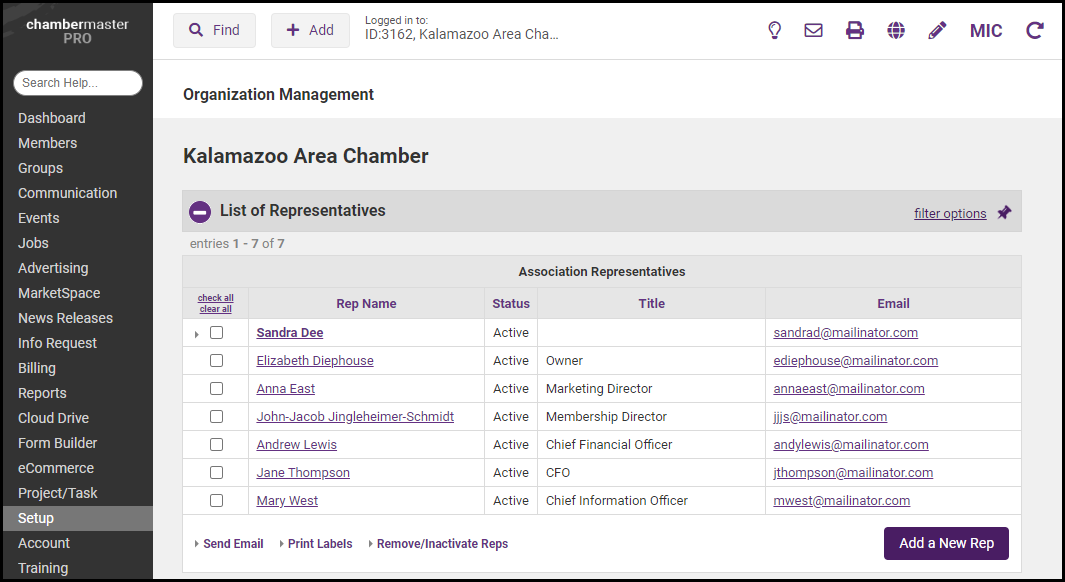Select Anna East's checkbox
Screen dimensions: 1065x582
[x=216, y=389]
